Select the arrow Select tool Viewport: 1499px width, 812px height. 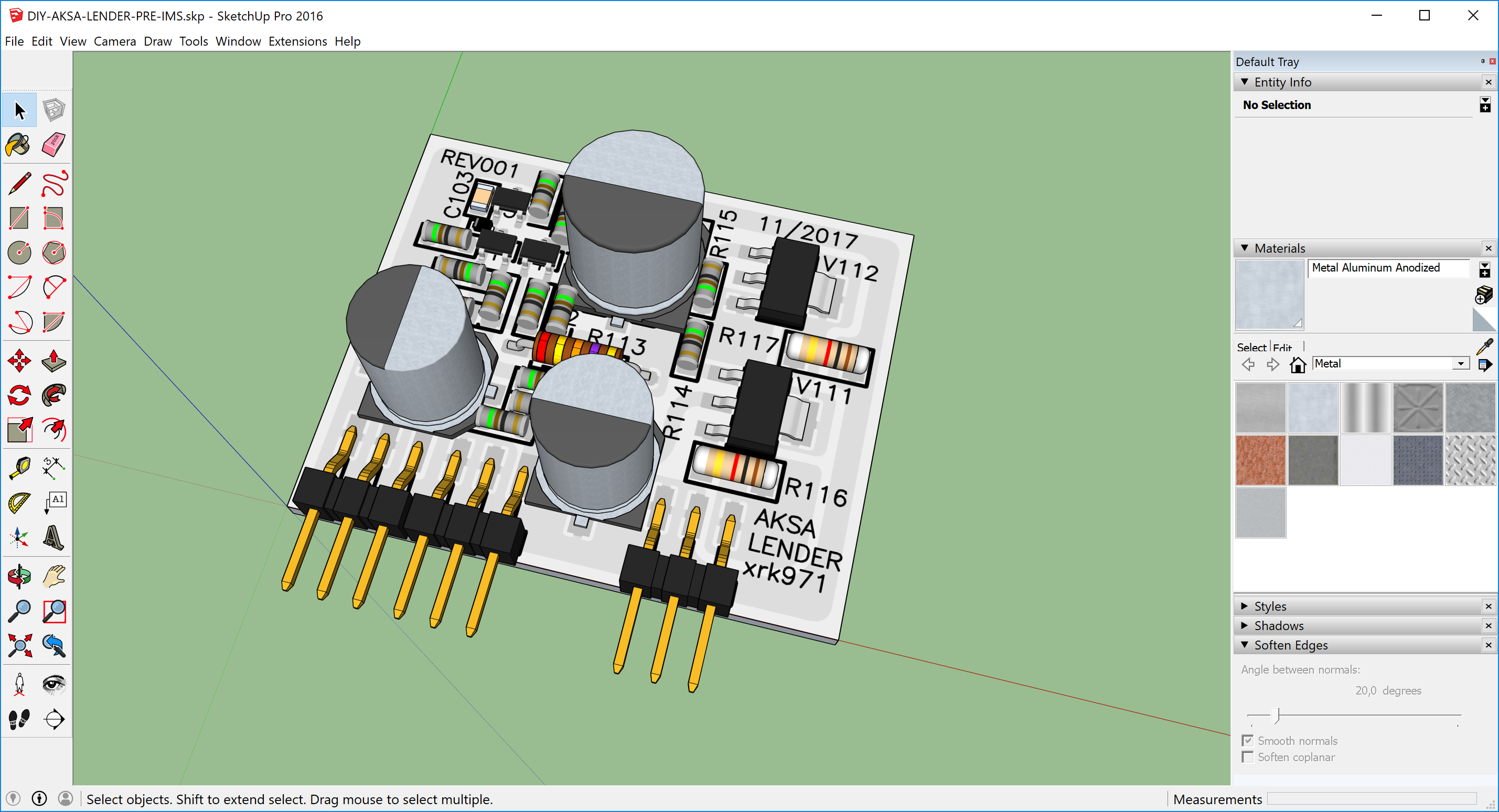click(19, 110)
